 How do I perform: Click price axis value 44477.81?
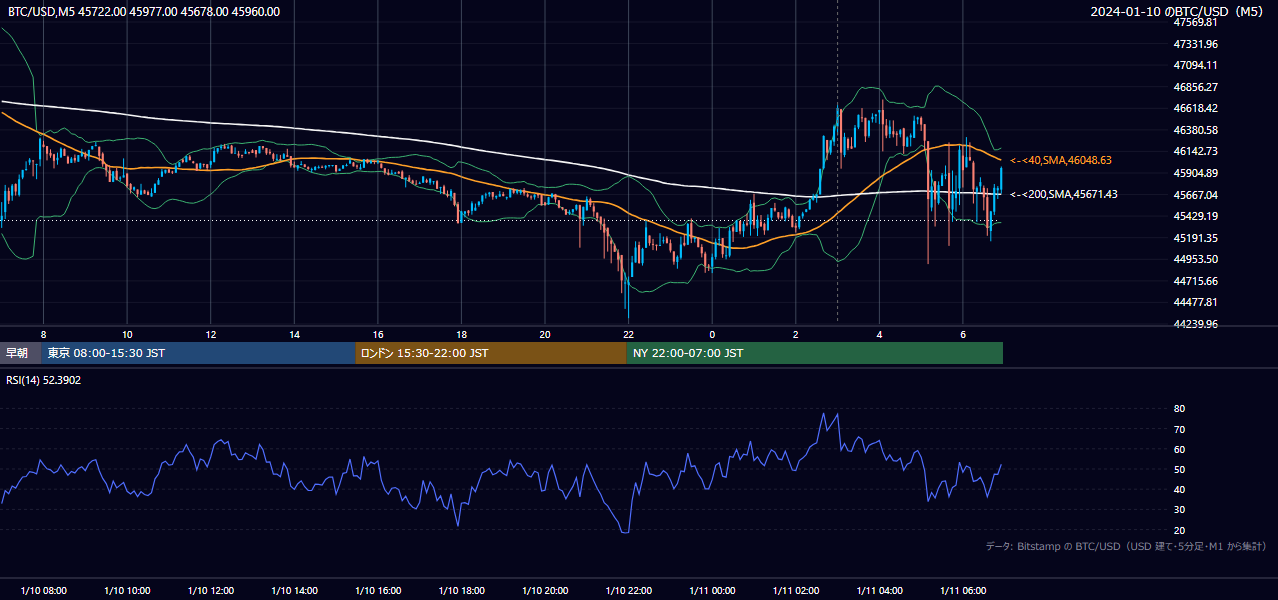[1195, 302]
